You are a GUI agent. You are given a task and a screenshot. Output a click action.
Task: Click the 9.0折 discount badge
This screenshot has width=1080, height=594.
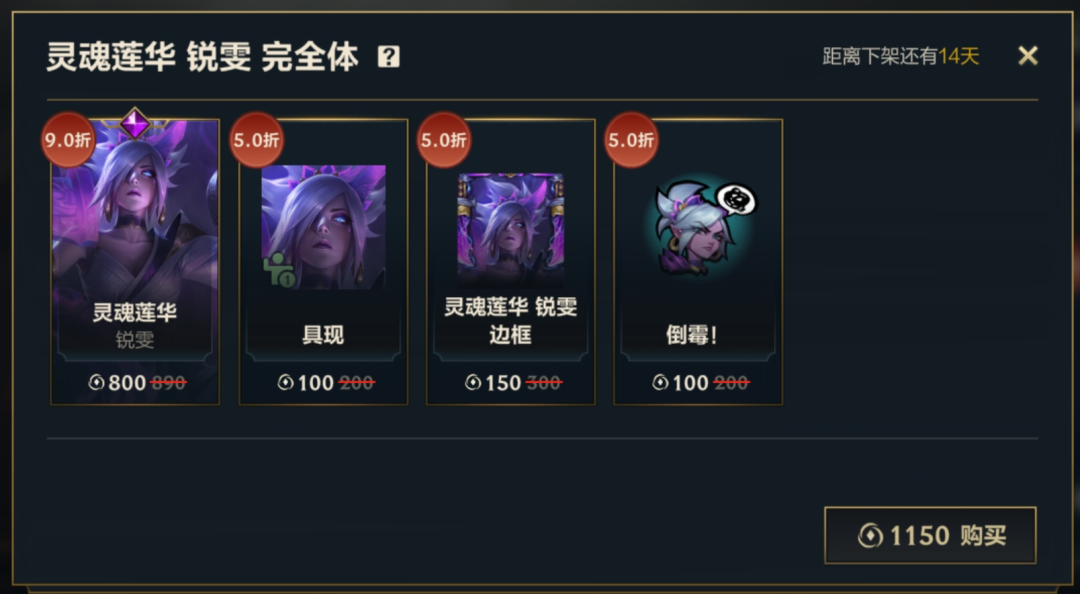[68, 140]
